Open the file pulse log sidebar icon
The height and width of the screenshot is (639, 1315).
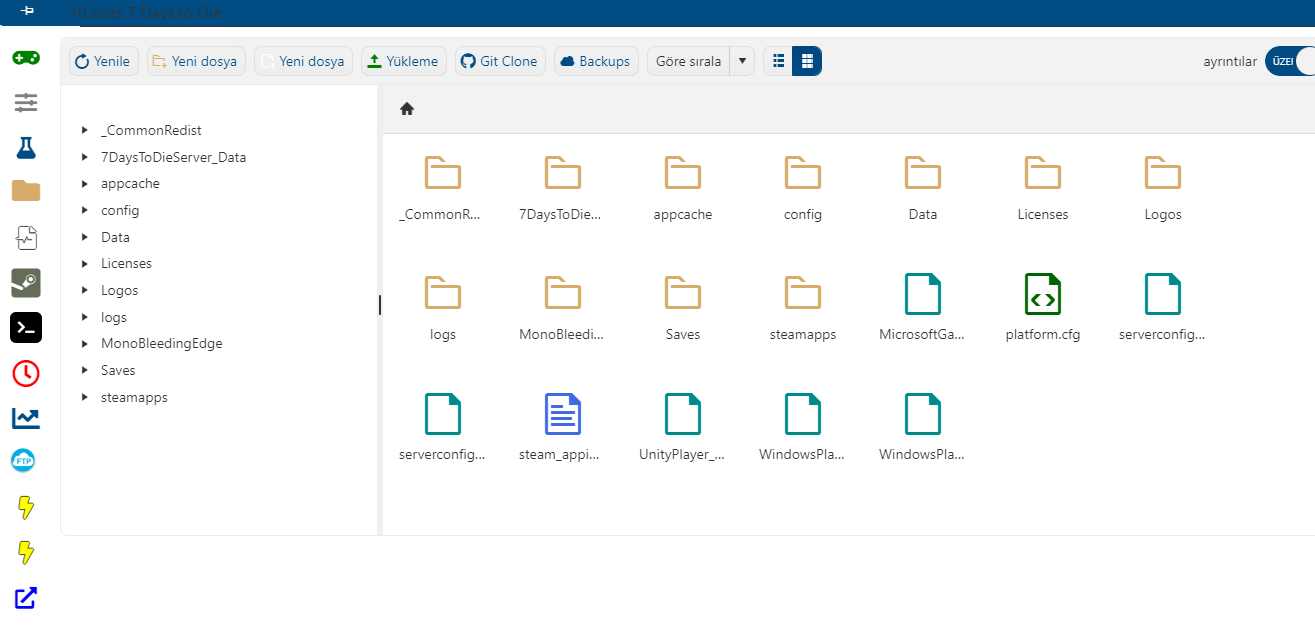coord(26,237)
